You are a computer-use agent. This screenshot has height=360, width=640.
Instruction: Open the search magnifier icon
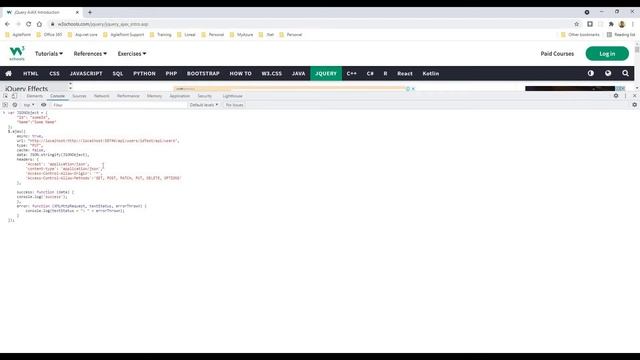(x=625, y=73)
